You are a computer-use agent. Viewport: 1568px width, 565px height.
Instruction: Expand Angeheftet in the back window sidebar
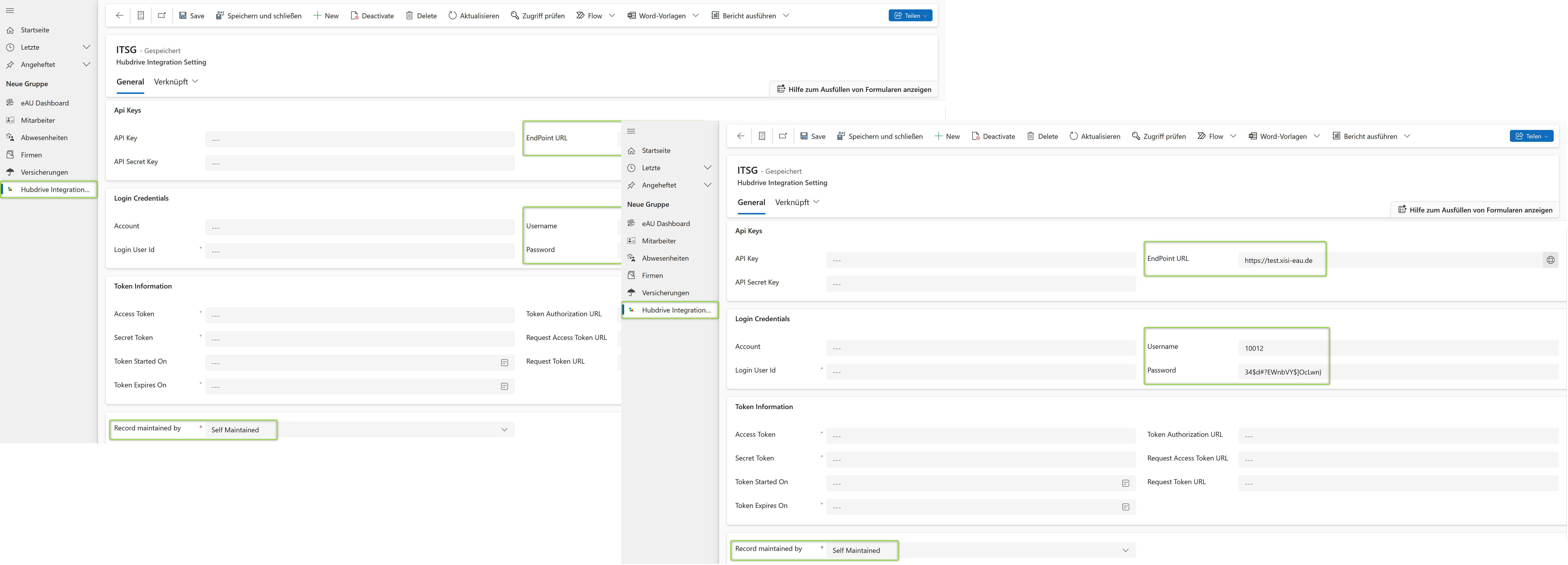pos(86,64)
